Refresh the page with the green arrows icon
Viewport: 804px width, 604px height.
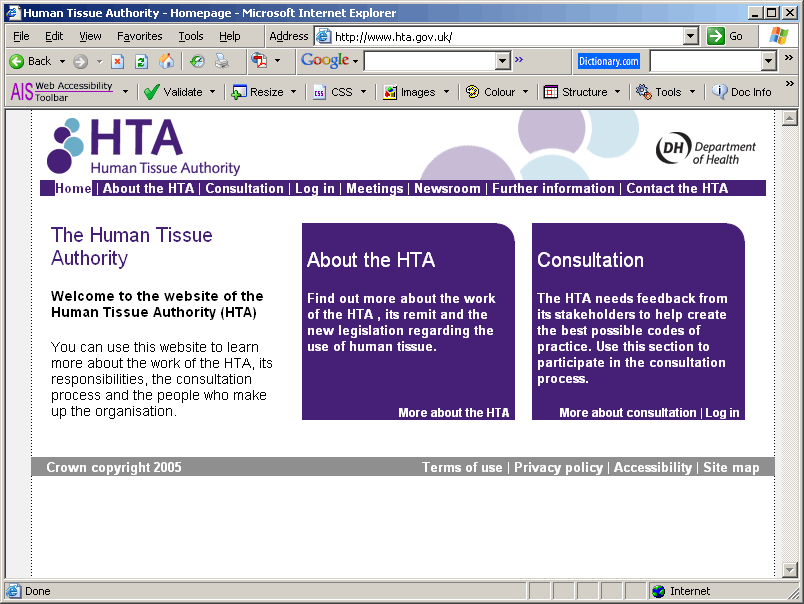pos(141,62)
